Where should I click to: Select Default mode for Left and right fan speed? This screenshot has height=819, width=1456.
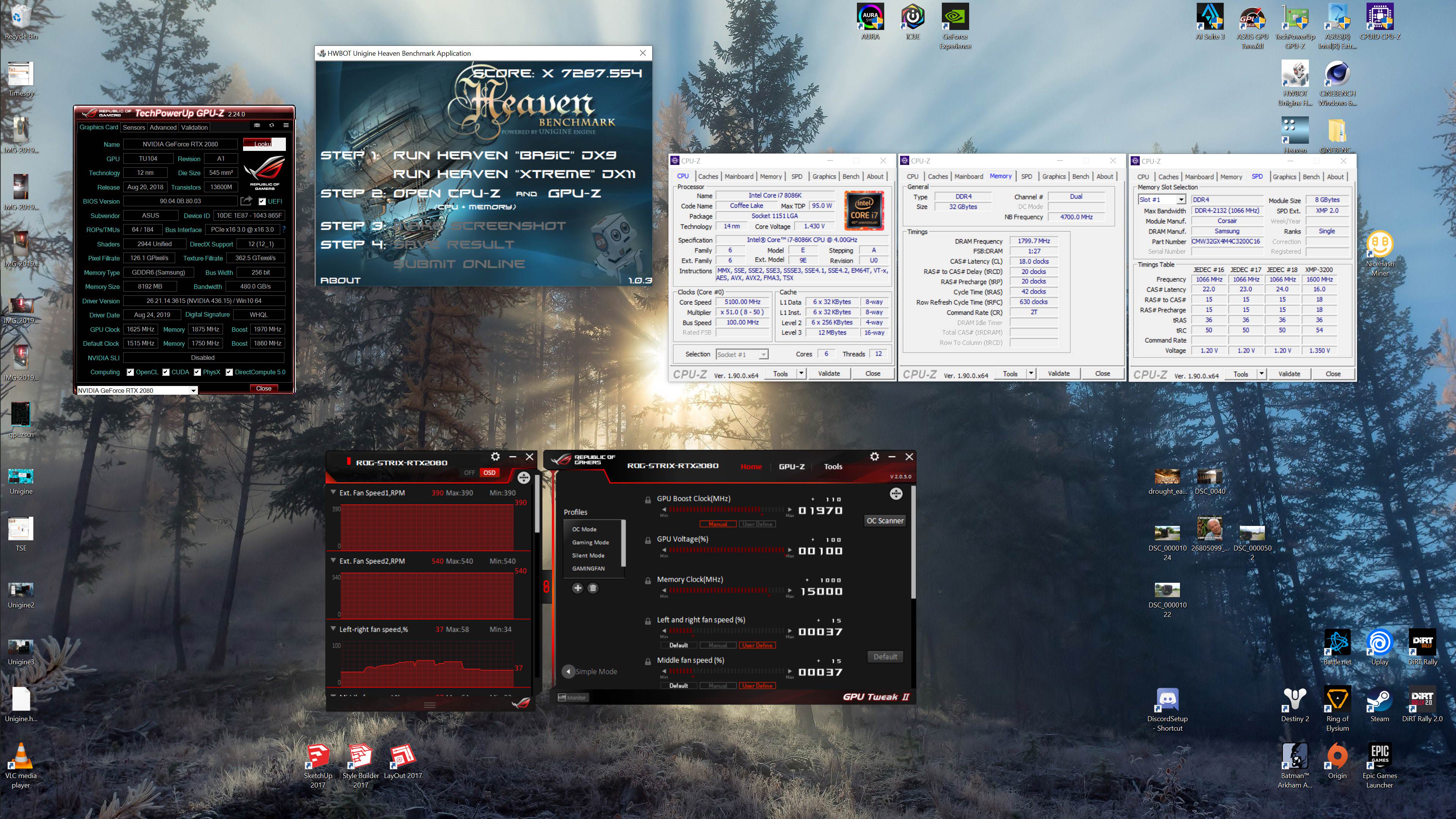coord(678,645)
